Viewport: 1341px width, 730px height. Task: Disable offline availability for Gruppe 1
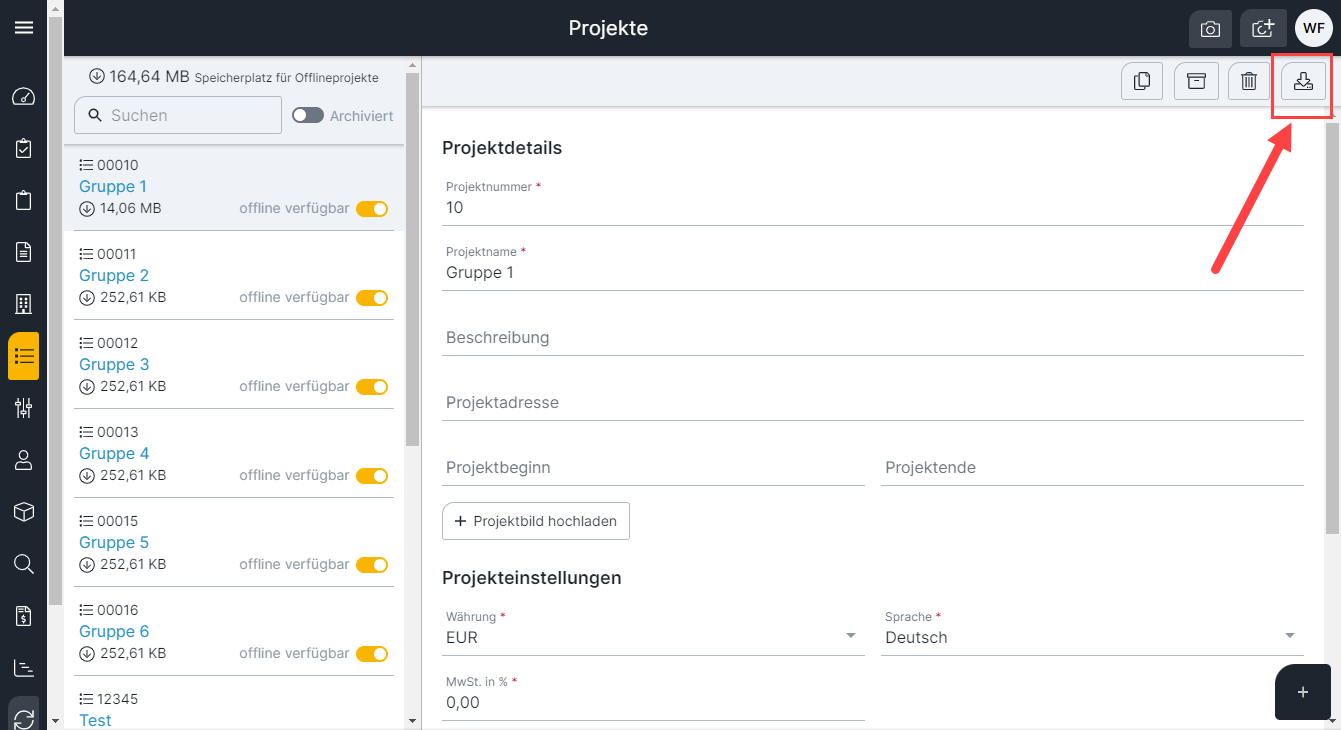pos(372,209)
